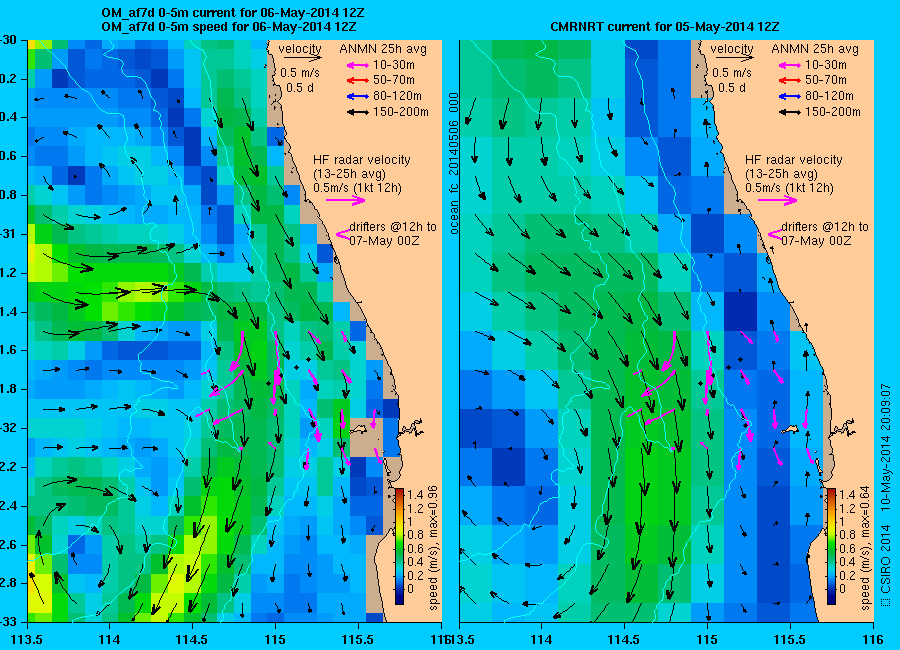Click the magenta drifter marker in CMRNRT panel
The image size is (900, 650).
click(x=775, y=234)
